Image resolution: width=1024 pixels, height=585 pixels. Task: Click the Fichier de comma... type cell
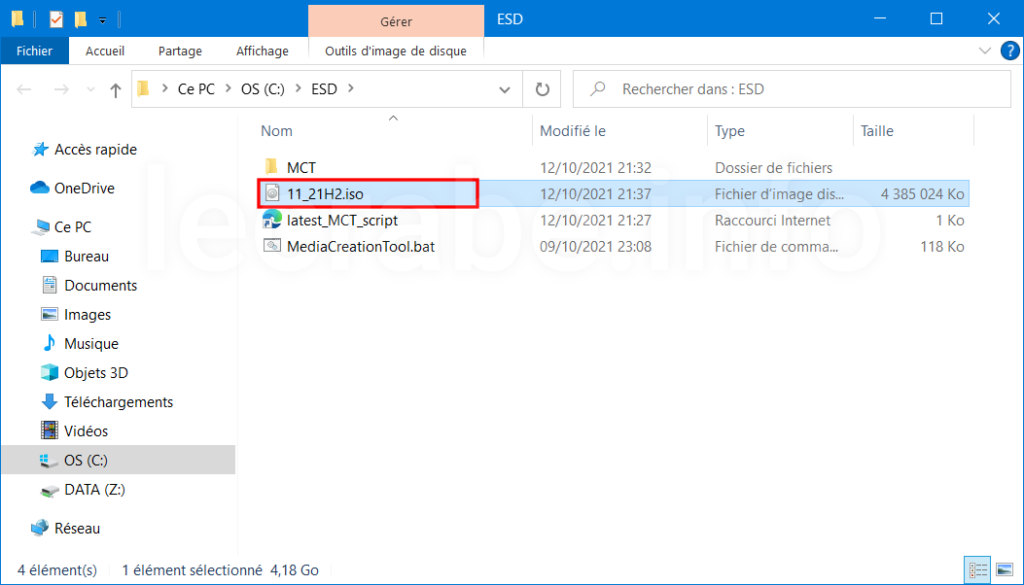point(776,247)
